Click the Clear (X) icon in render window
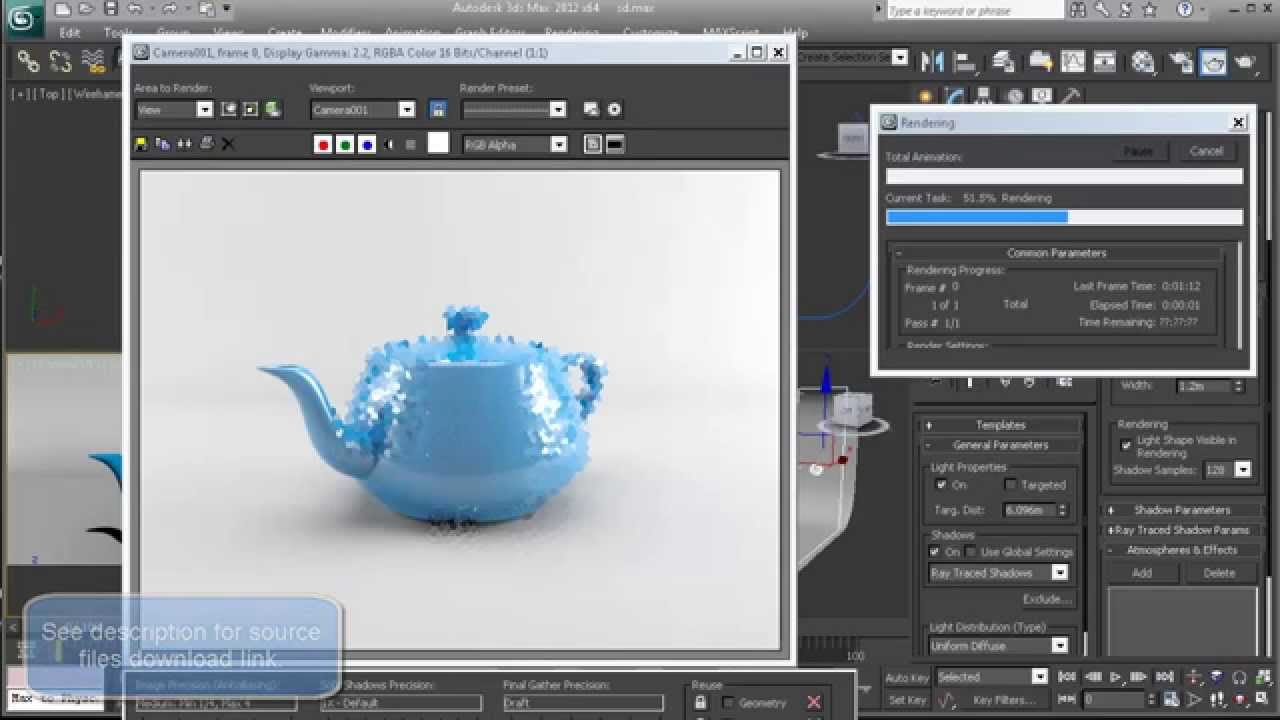The height and width of the screenshot is (720, 1280). (x=228, y=144)
